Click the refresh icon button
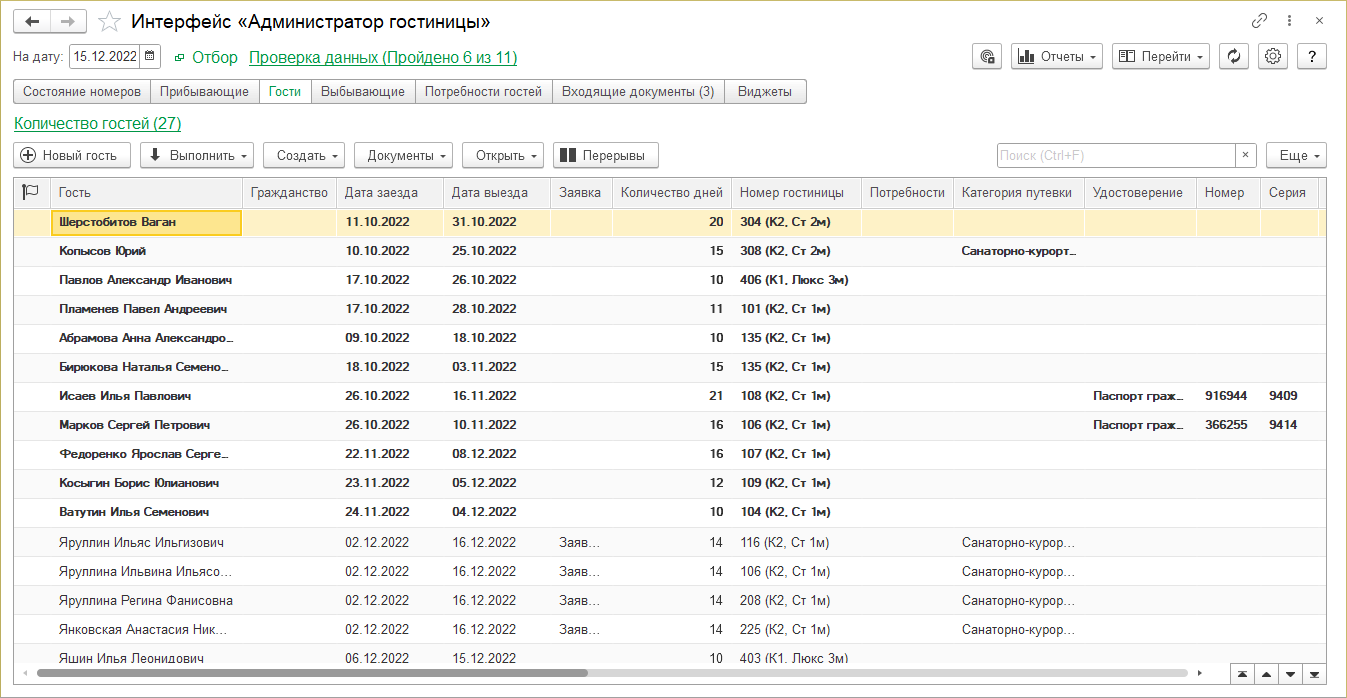The width and height of the screenshot is (1347, 698). 1234,57
